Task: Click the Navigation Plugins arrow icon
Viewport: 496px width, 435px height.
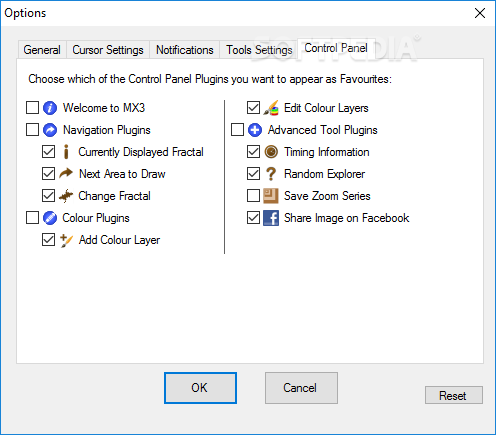Action: pyautogui.click(x=50, y=130)
